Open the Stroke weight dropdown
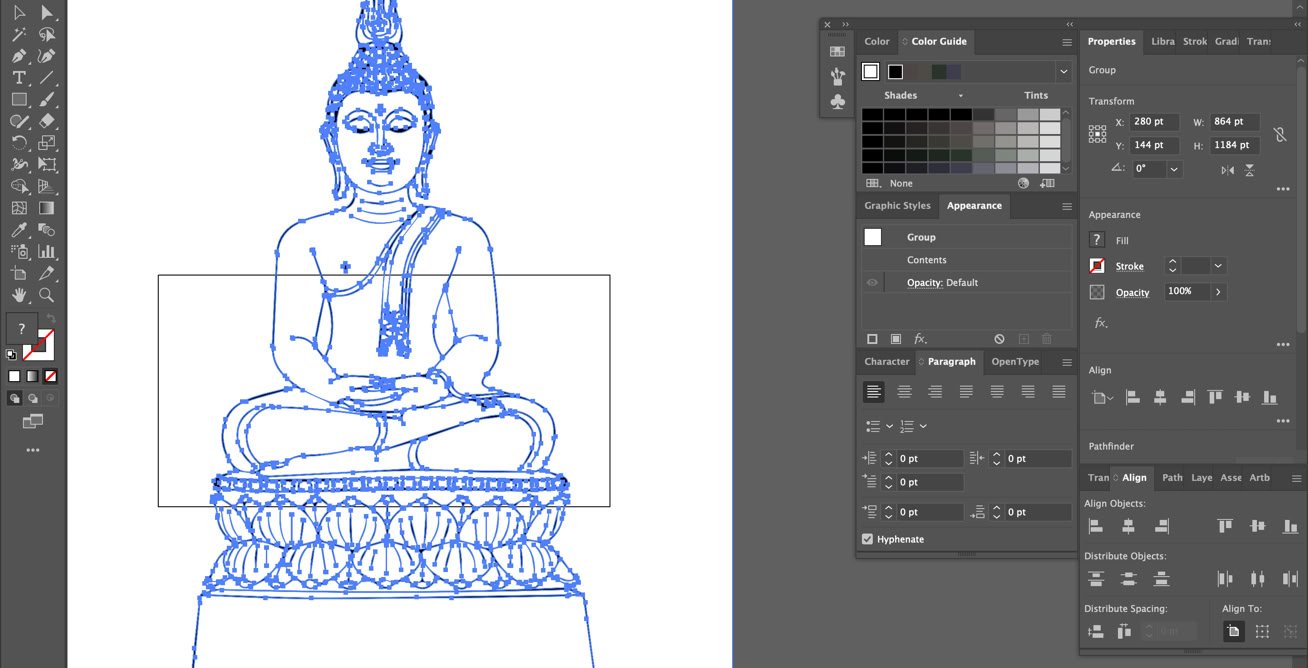Screen dimensions: 1308x668 [x=1217, y=266]
